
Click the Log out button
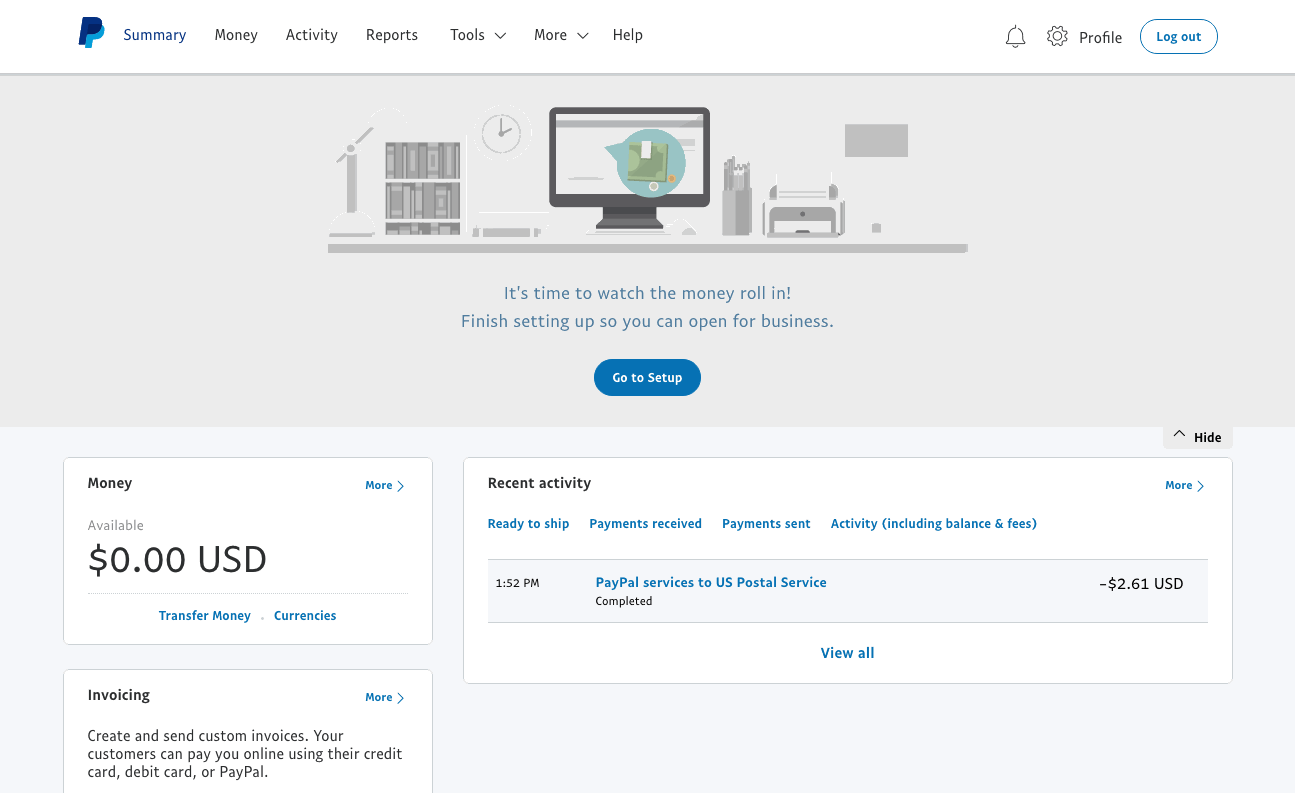1179,37
